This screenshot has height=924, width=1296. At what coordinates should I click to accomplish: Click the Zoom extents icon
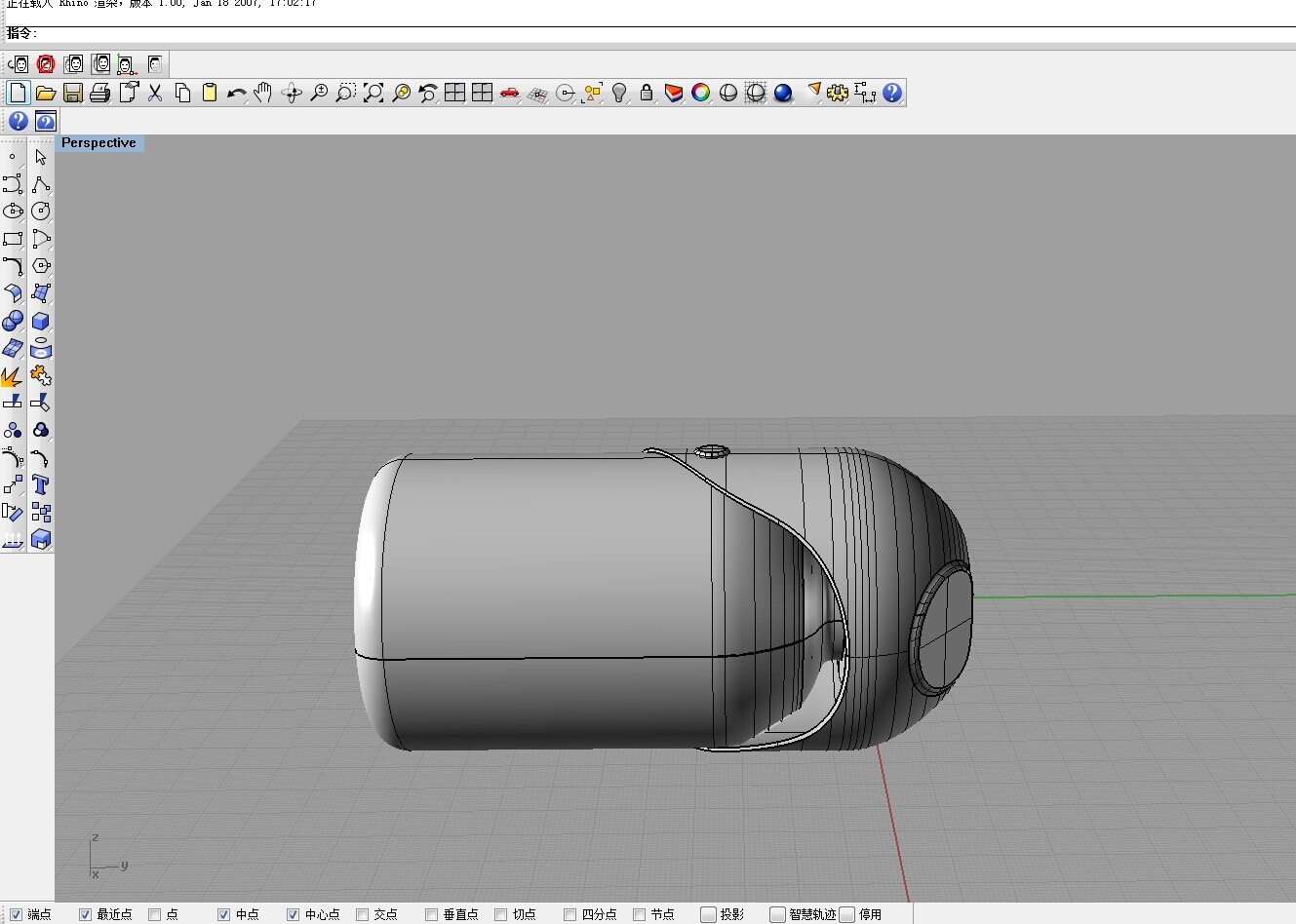373,93
